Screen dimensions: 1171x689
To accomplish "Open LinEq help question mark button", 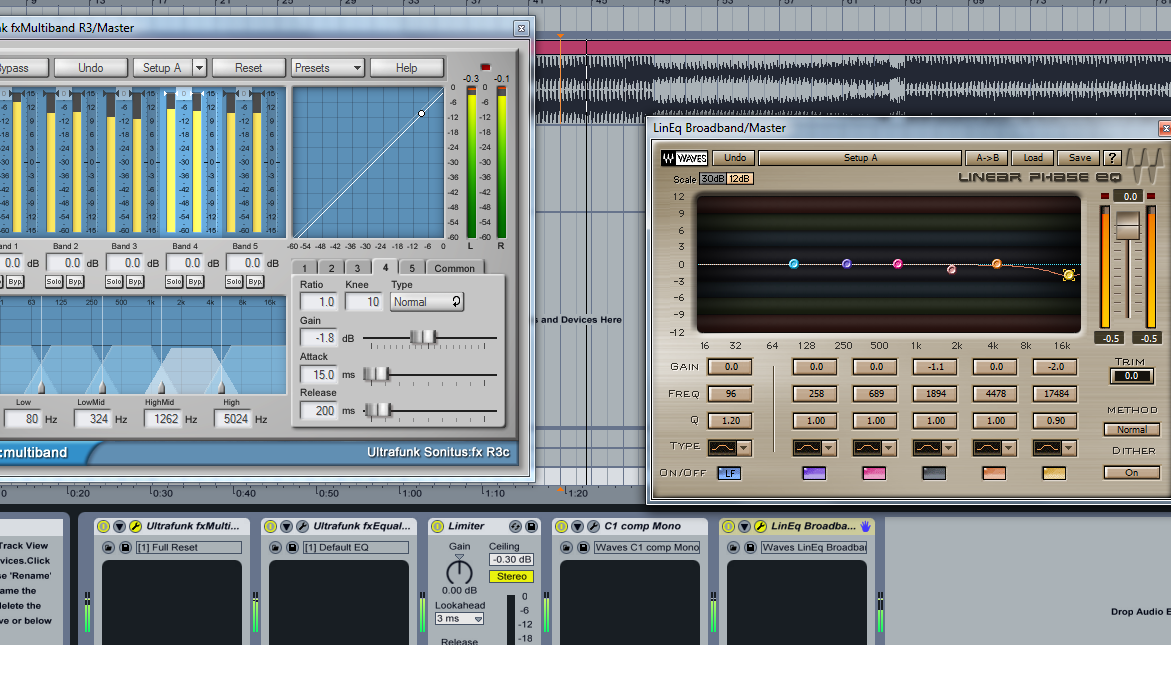I will 1111,158.
